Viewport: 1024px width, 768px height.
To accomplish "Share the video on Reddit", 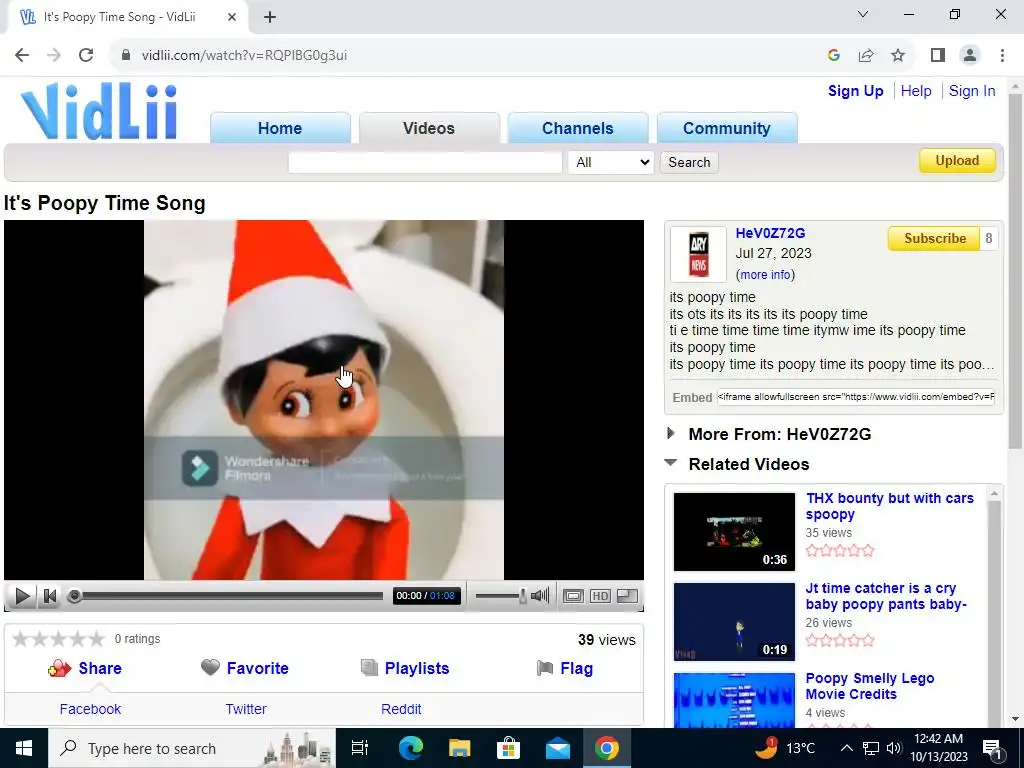I will pyautogui.click(x=401, y=709).
